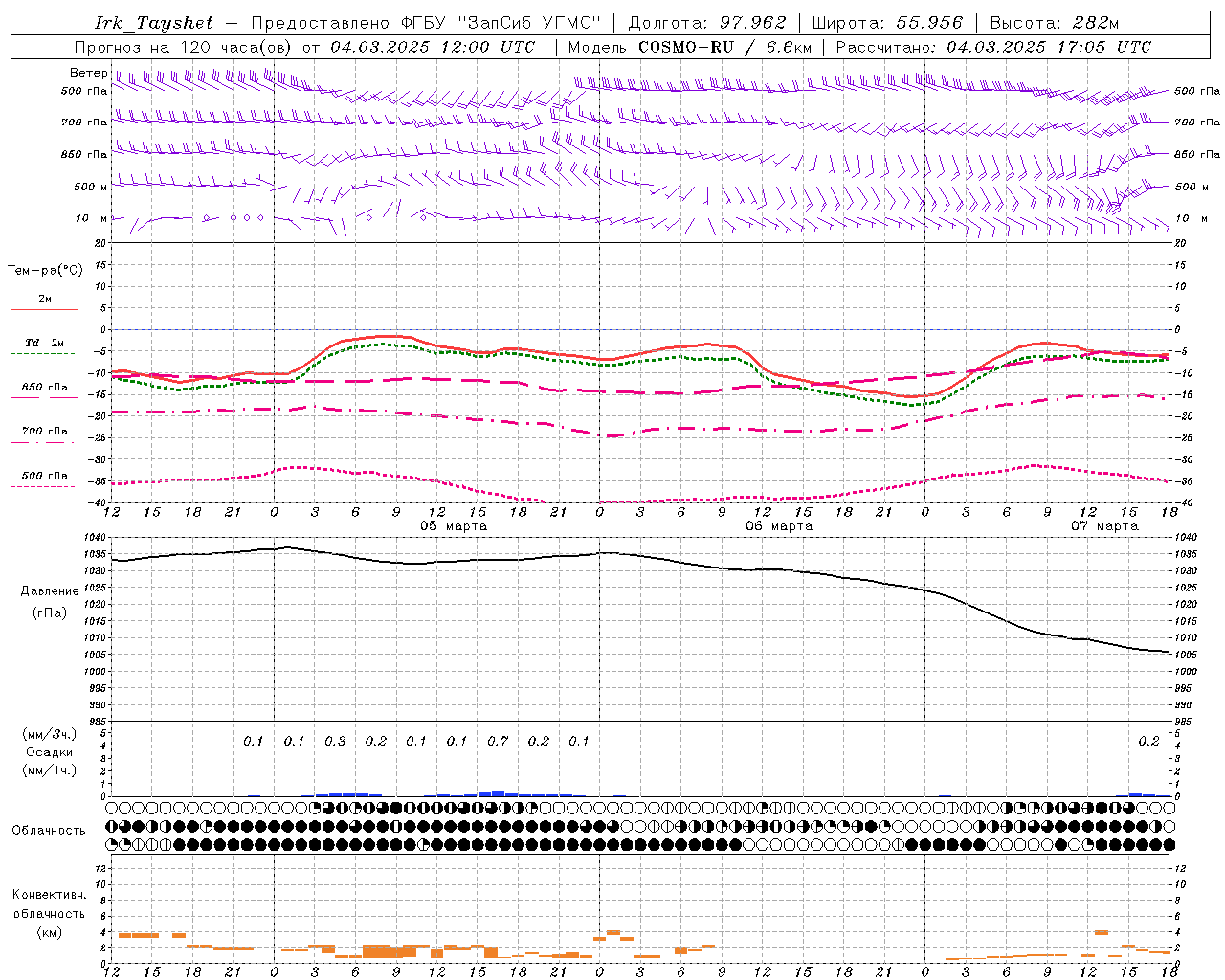Select the Модель COSMO-RU / 6.6км text

pyautogui.click(x=689, y=47)
